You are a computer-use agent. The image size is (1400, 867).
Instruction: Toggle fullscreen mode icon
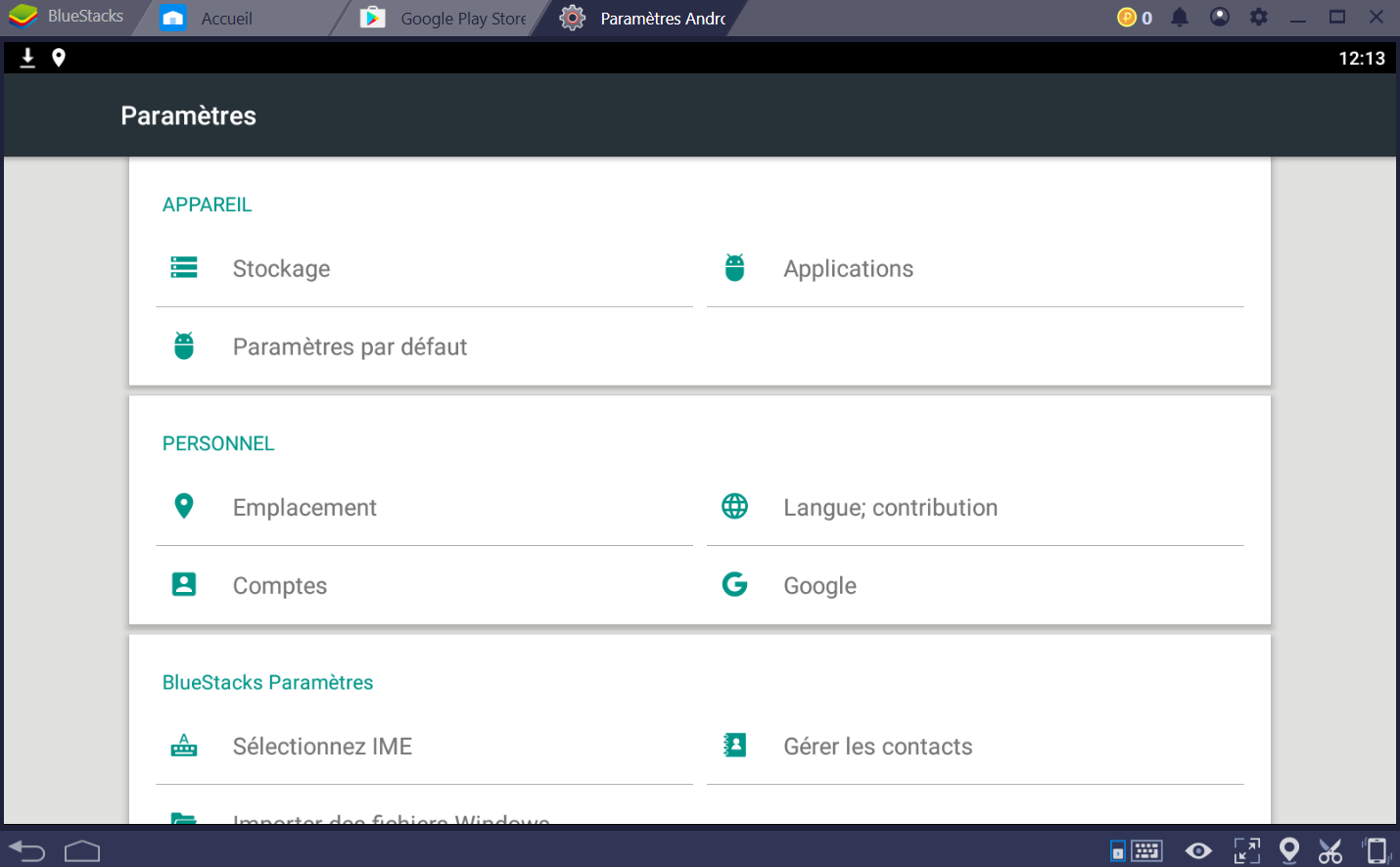[1246, 850]
